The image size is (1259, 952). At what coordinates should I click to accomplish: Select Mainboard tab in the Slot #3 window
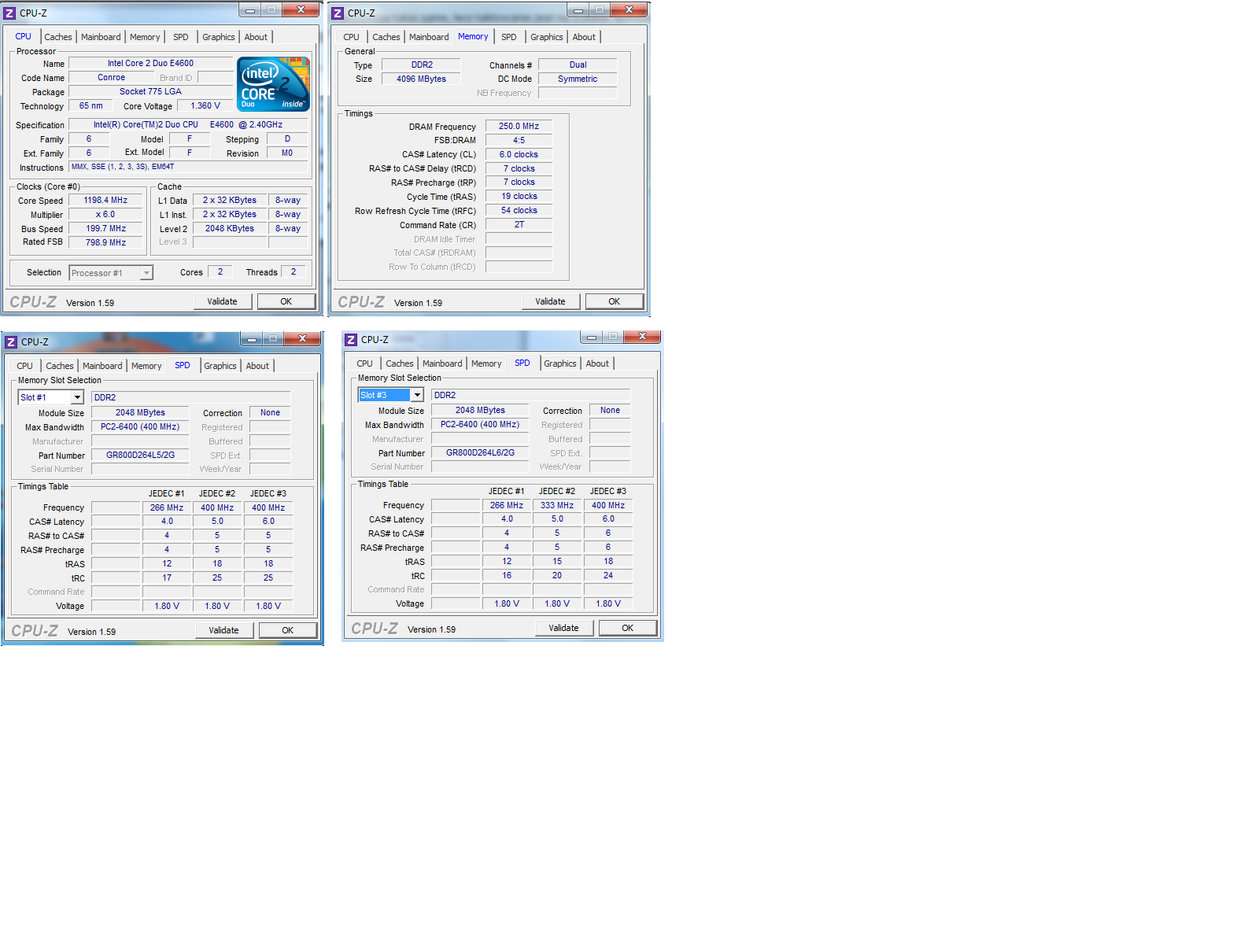[442, 363]
